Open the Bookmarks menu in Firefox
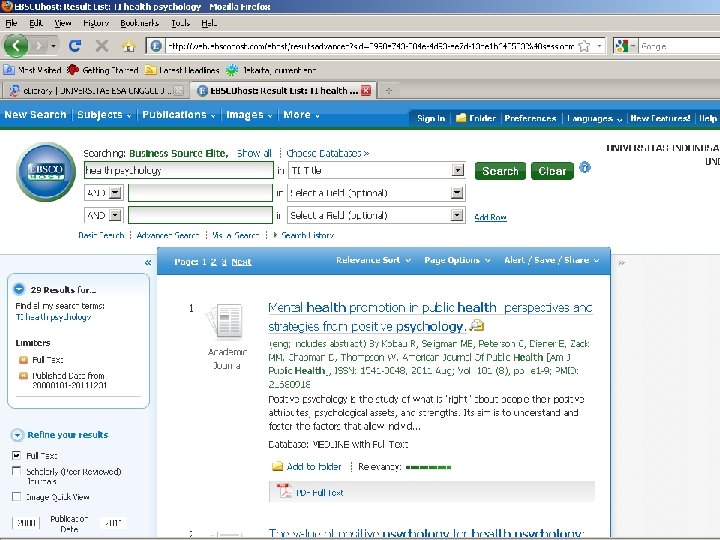The height and width of the screenshot is (540, 720). (x=140, y=23)
